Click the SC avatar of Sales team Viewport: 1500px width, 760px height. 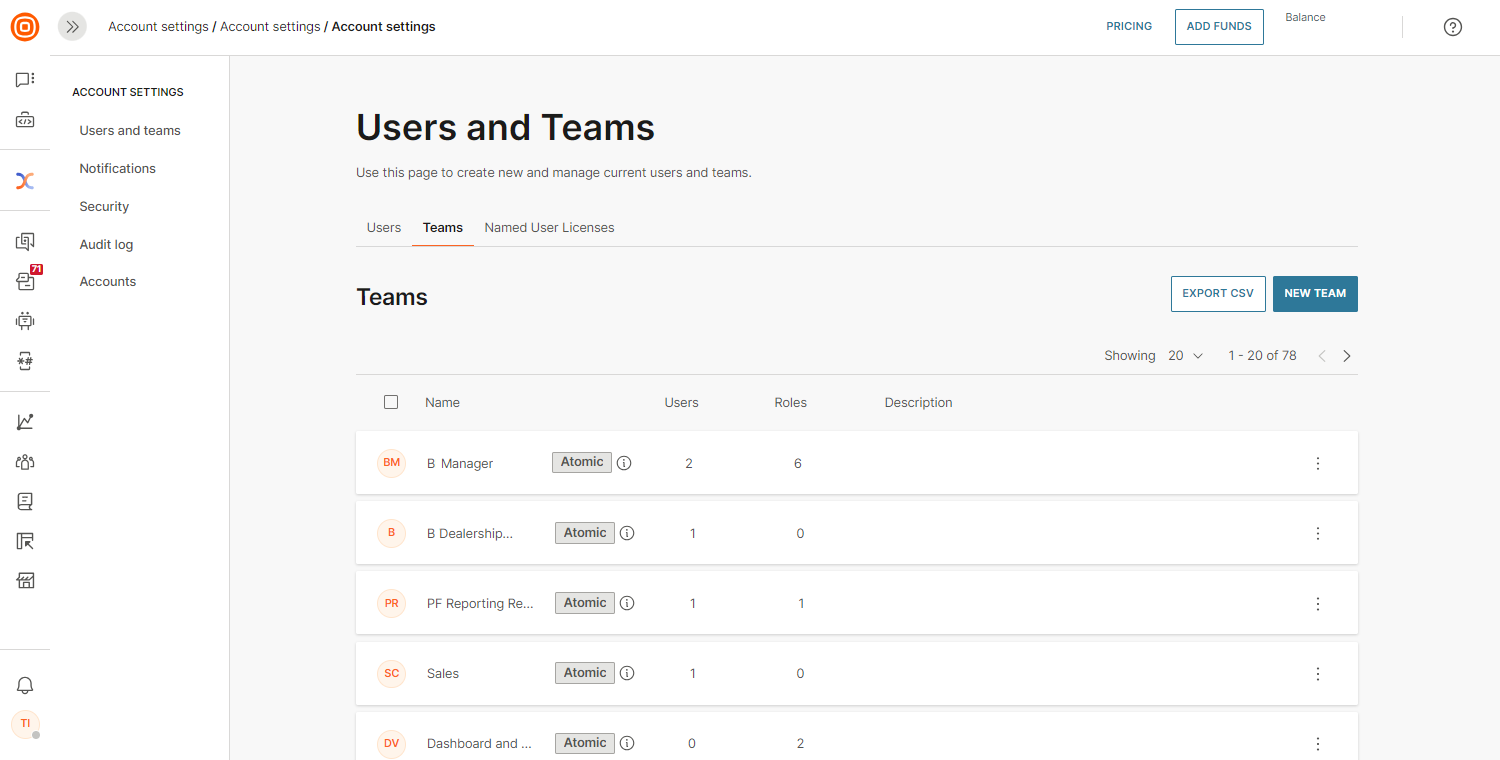[x=391, y=673]
